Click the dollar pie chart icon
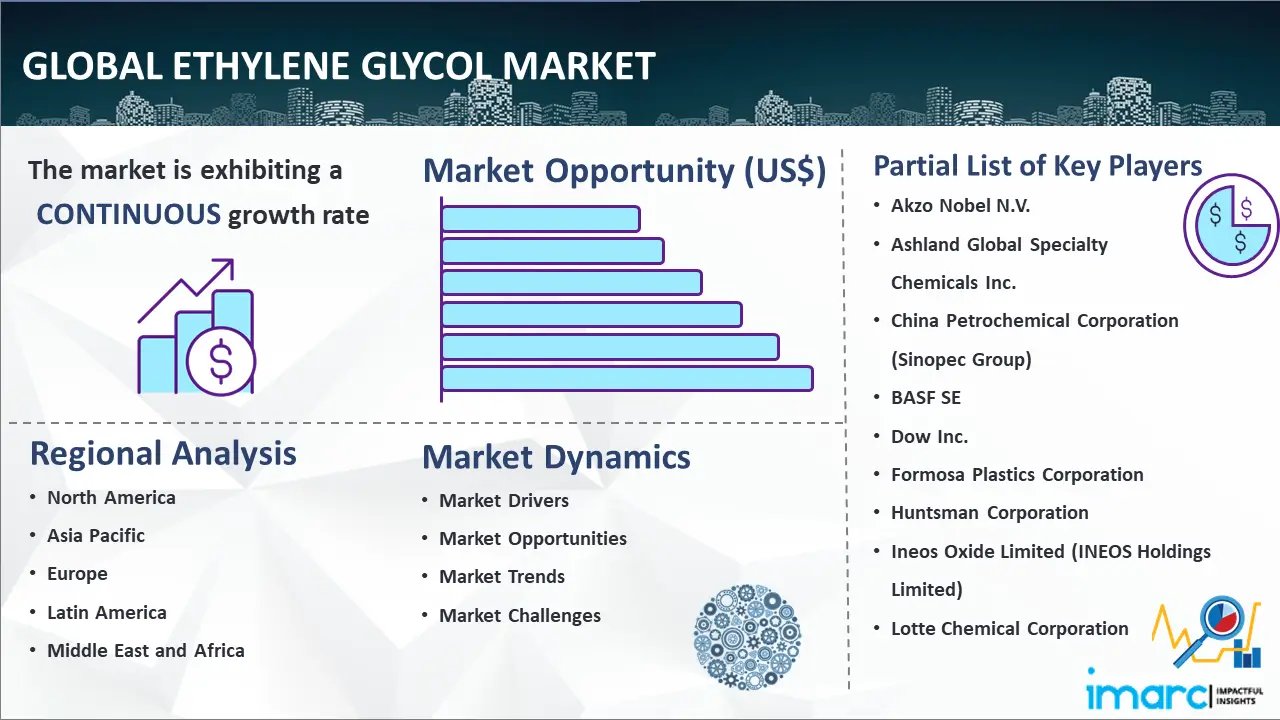This screenshot has height=720, width=1280. tap(1230, 225)
